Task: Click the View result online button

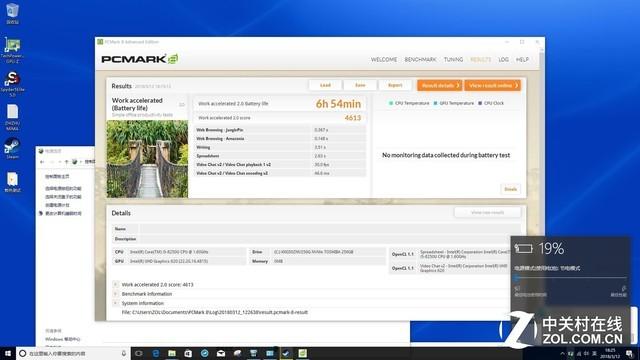Action: tap(493, 85)
